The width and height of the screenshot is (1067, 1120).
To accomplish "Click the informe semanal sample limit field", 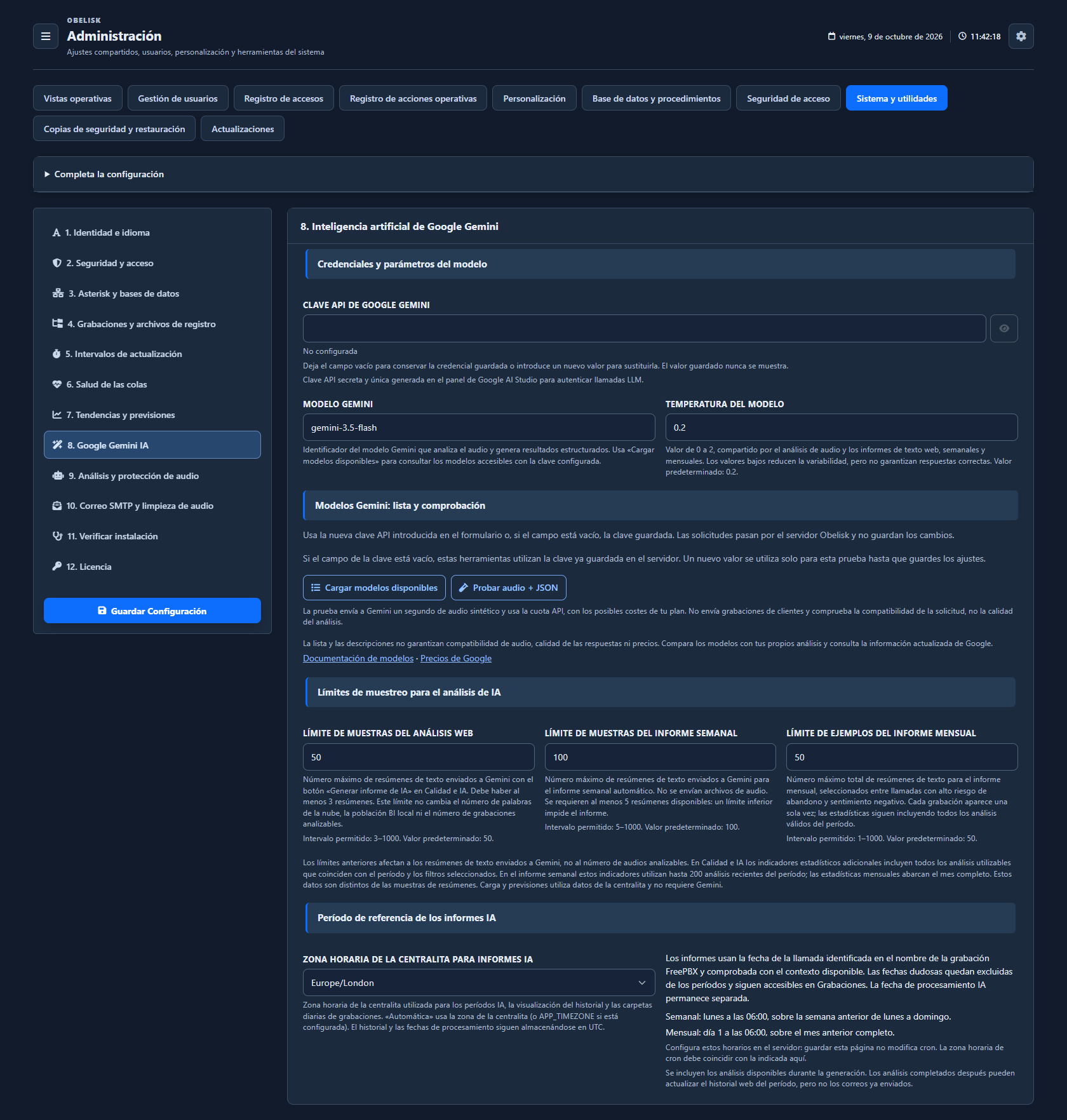I will (661, 757).
